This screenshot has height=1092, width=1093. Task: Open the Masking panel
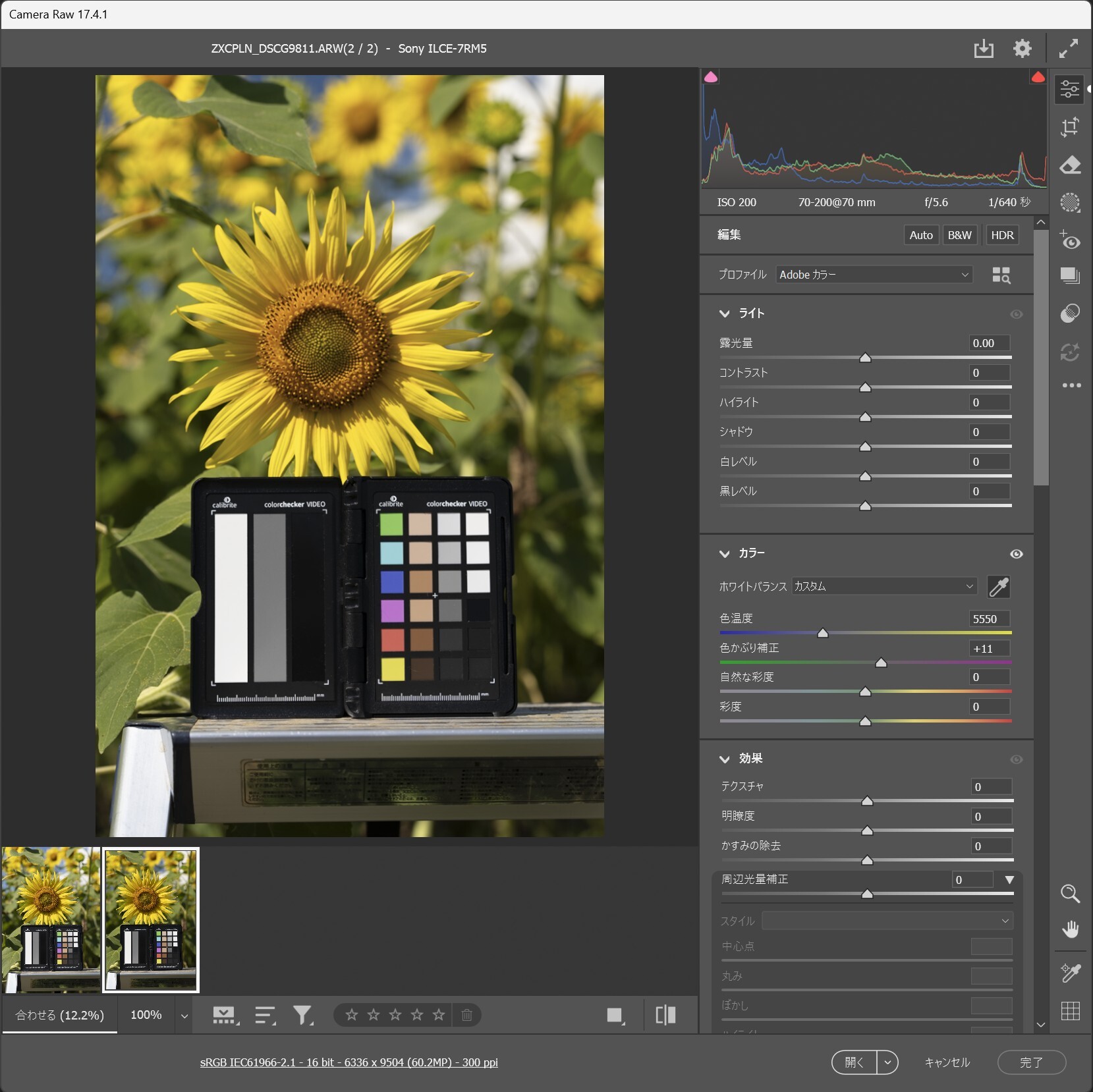1070,203
